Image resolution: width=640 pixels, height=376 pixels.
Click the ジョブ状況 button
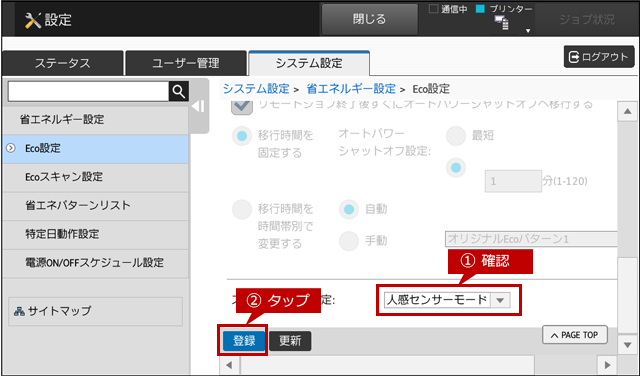coord(587,20)
